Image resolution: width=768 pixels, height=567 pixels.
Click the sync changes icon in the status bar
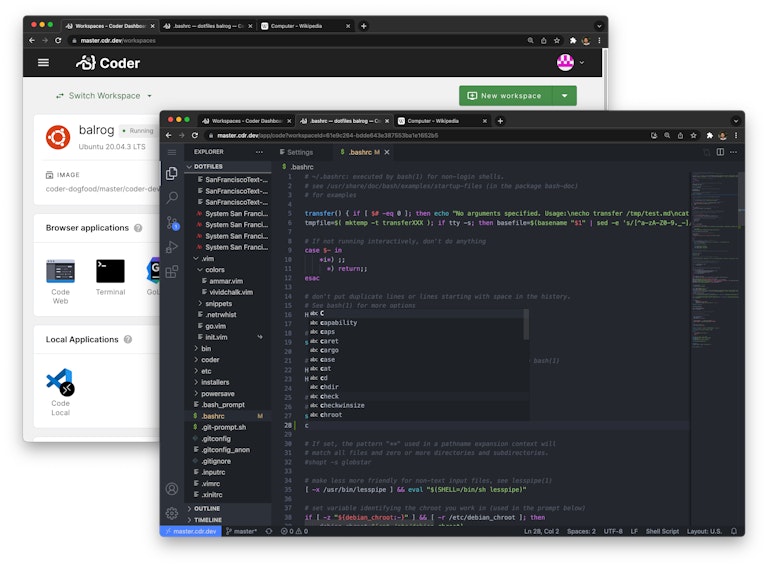pos(269,531)
